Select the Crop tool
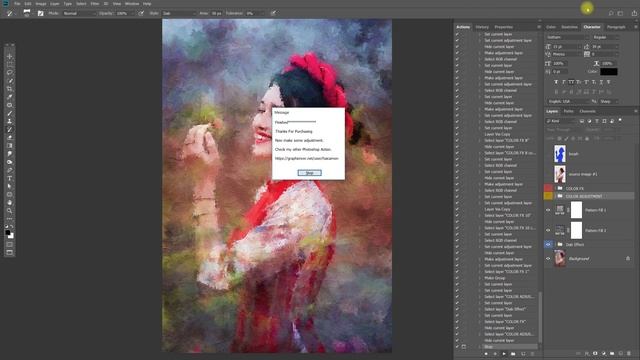The image size is (640, 360). (x=9, y=89)
